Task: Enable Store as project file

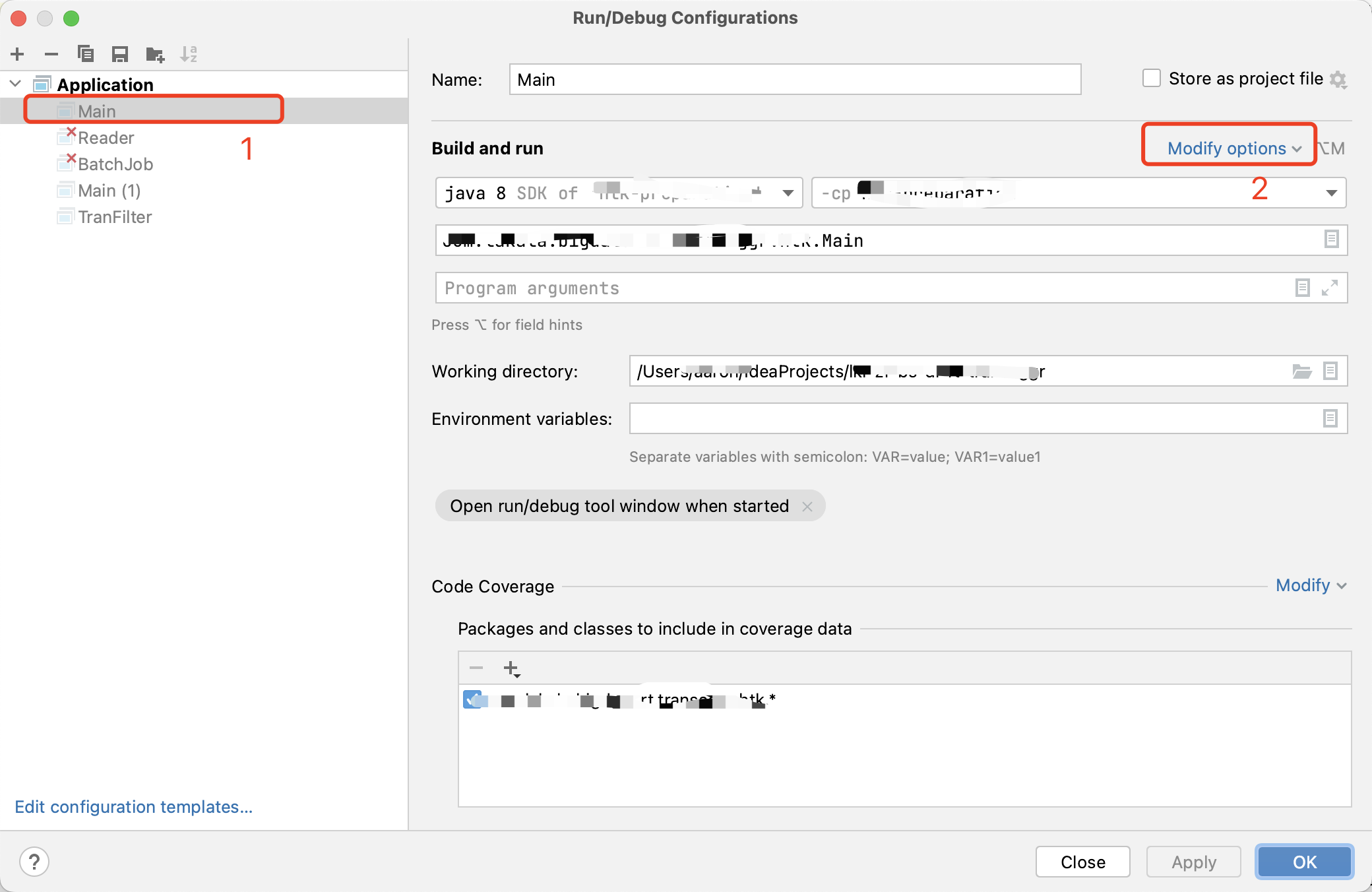Action: tap(1152, 79)
